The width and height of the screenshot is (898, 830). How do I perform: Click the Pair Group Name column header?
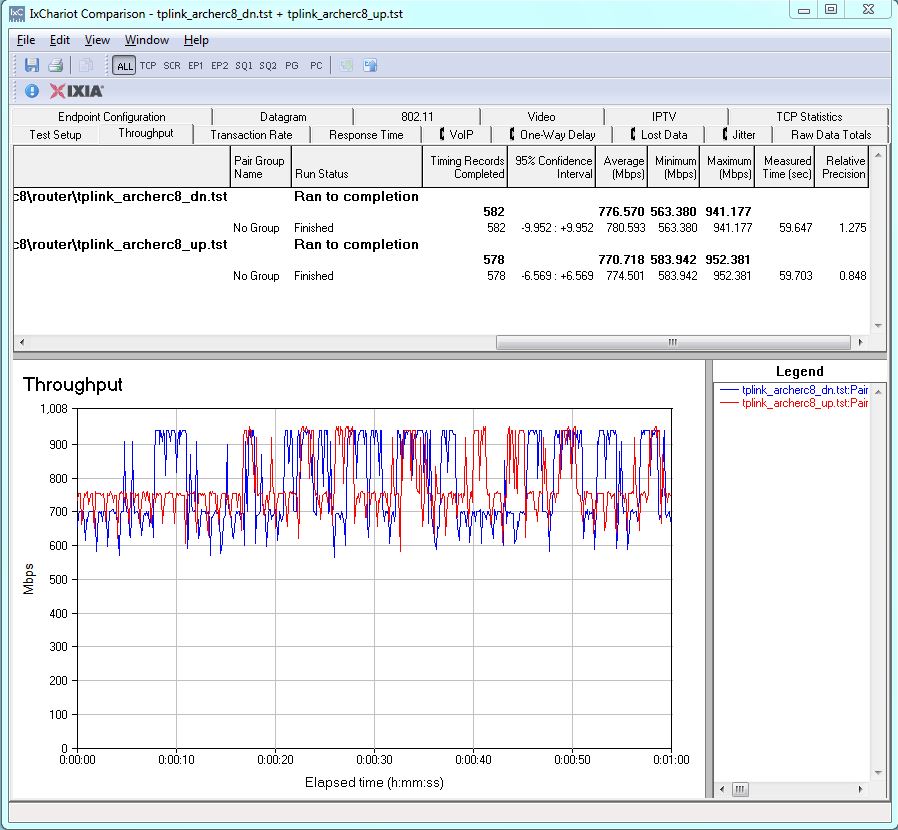[x=261, y=167]
